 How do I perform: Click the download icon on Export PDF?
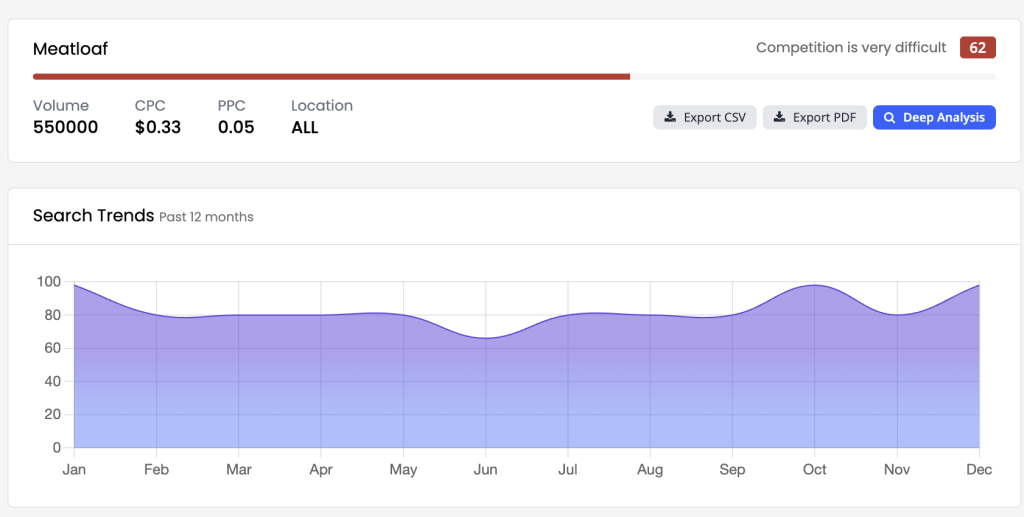click(779, 118)
